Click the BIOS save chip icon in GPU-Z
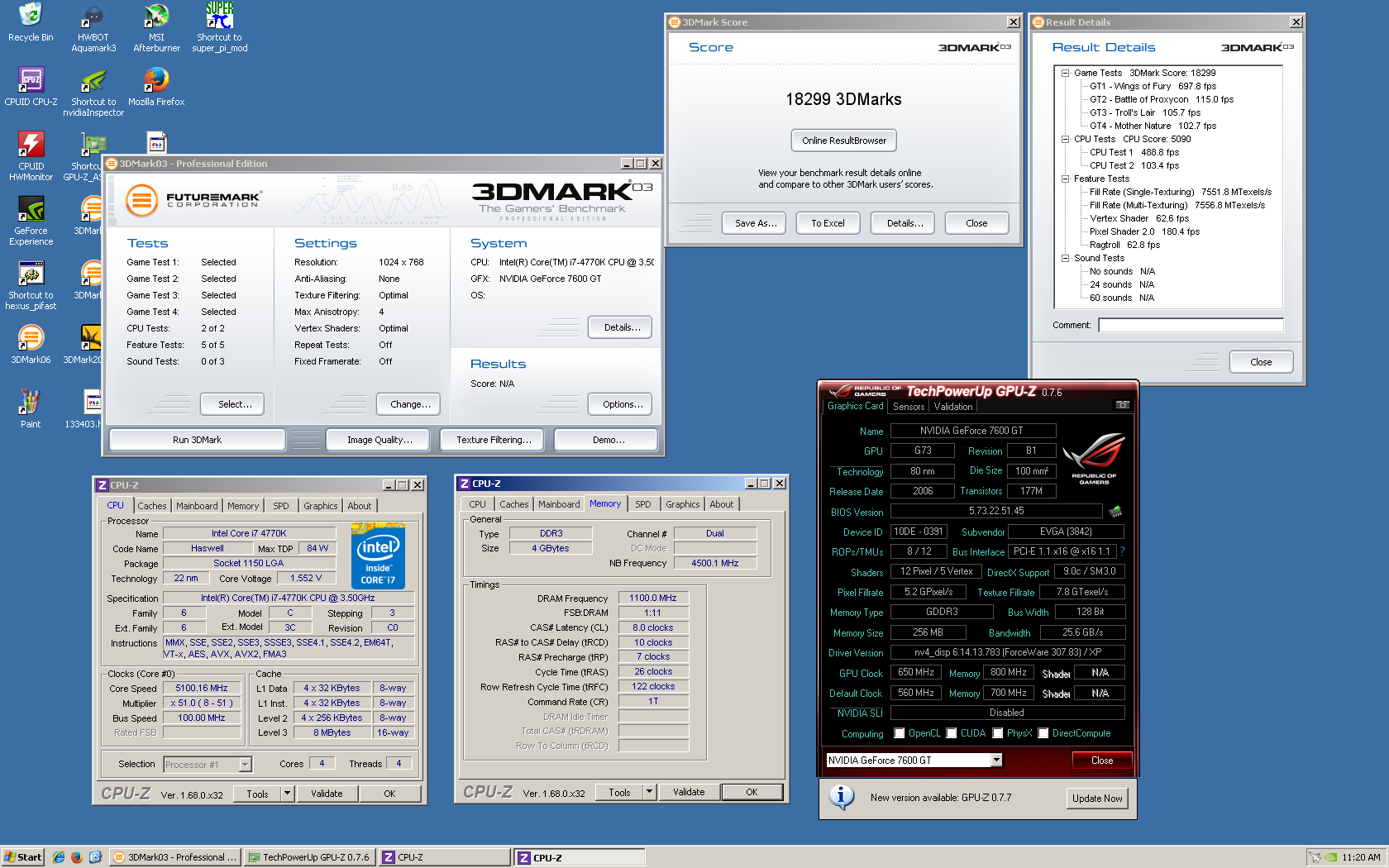This screenshot has height=868, width=1389. click(1115, 511)
